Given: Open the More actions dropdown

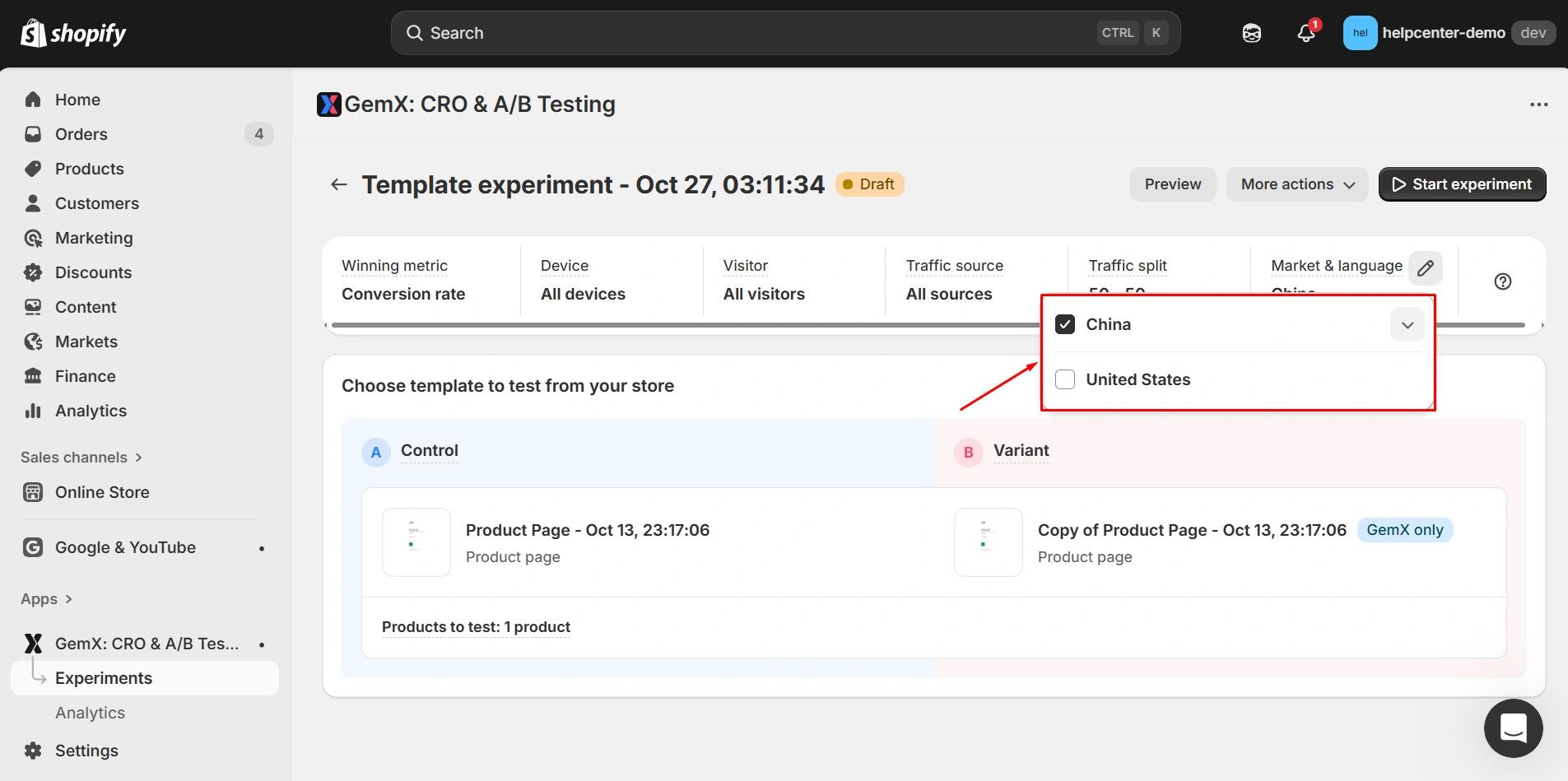Looking at the screenshot, I should tap(1296, 184).
